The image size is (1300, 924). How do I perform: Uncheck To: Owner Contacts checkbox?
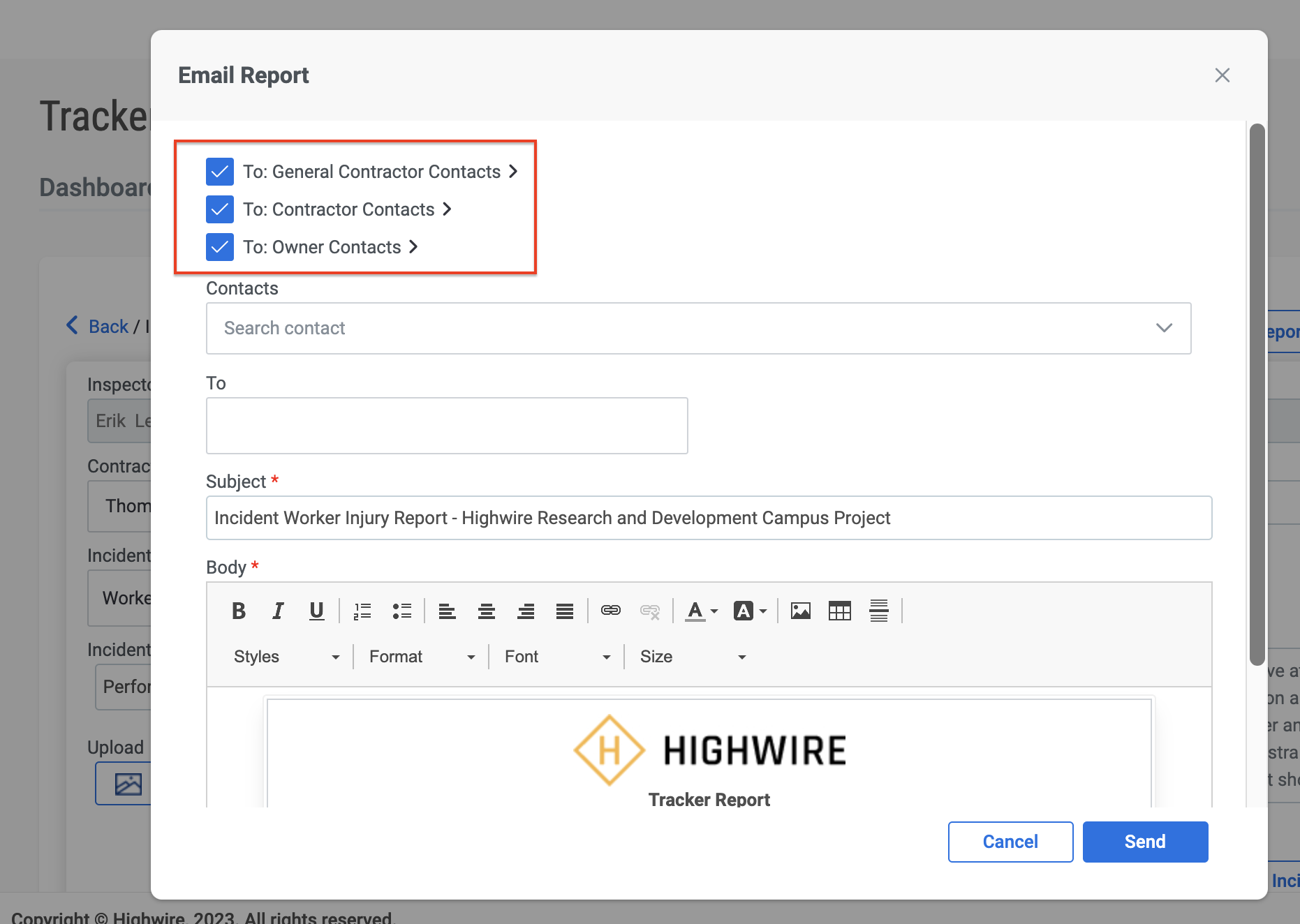(x=220, y=247)
